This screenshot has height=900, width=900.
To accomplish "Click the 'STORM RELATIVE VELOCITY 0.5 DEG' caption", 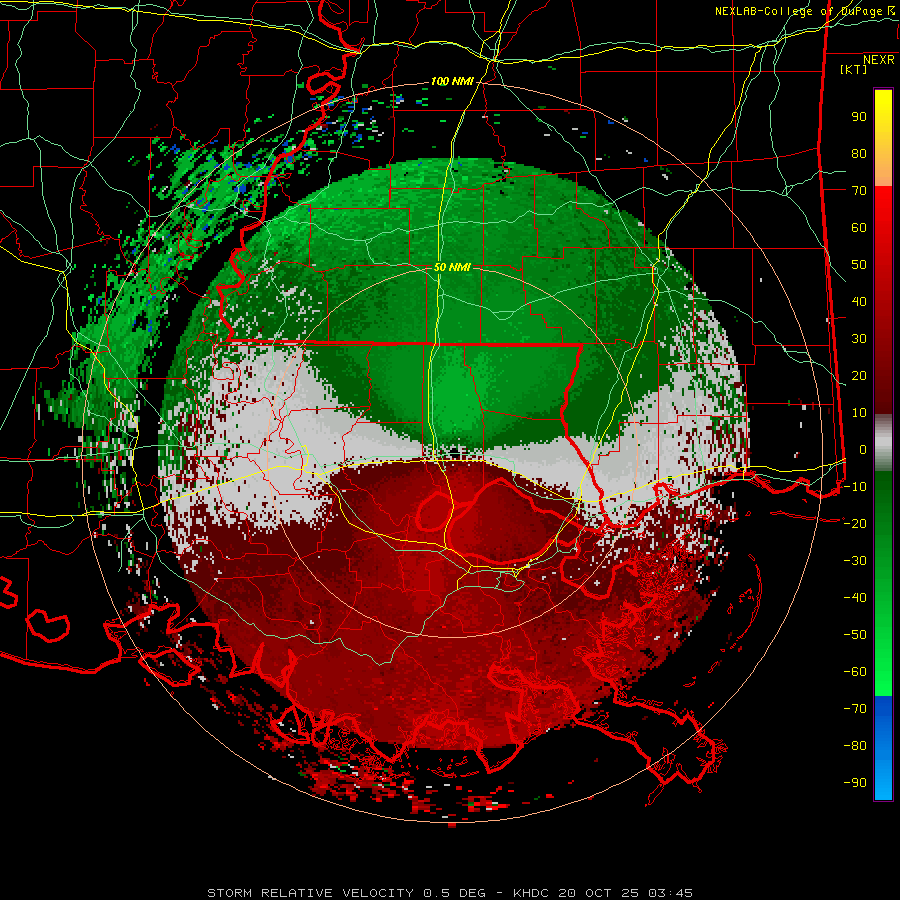I will (x=346, y=893).
